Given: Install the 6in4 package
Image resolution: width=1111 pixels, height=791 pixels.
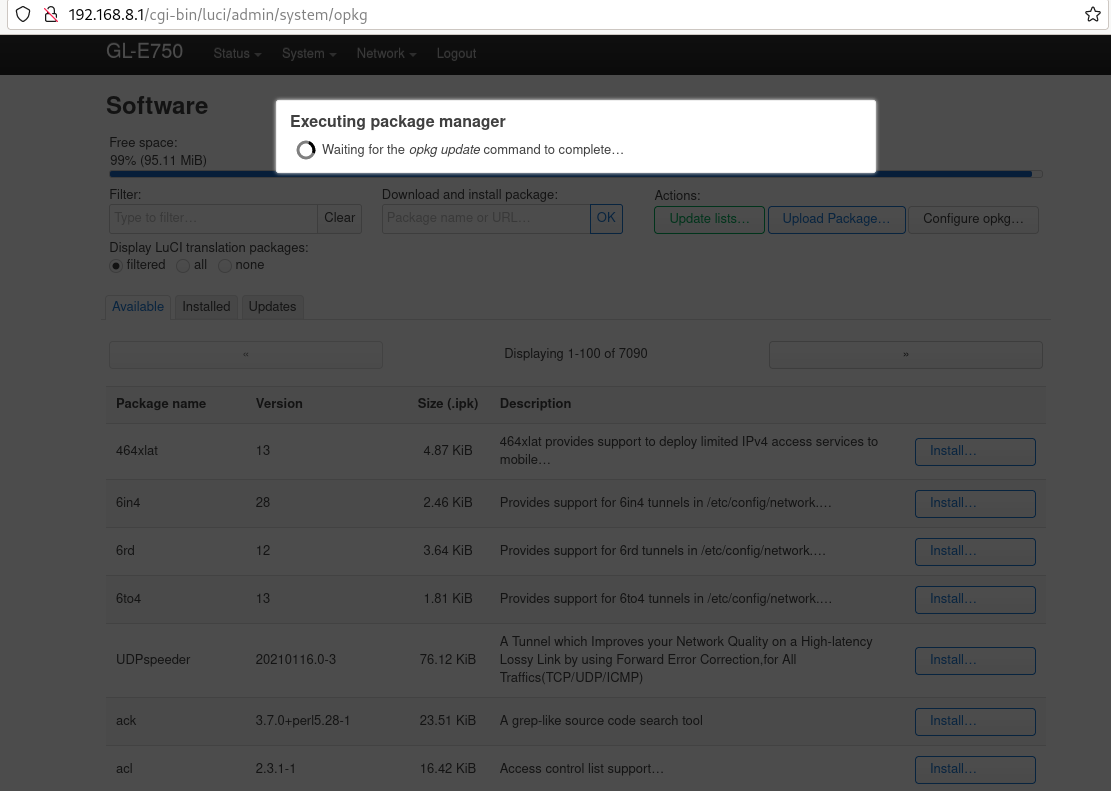Looking at the screenshot, I should (x=975, y=504).
